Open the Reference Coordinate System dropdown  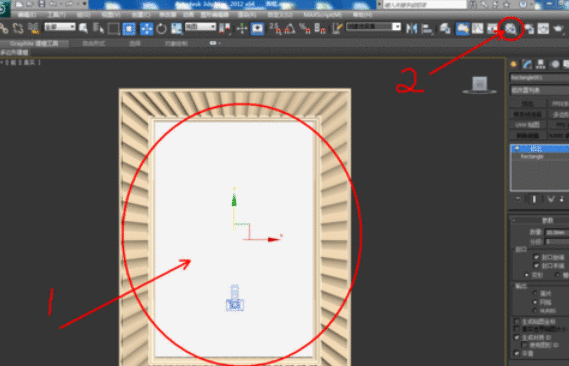click(x=200, y=27)
